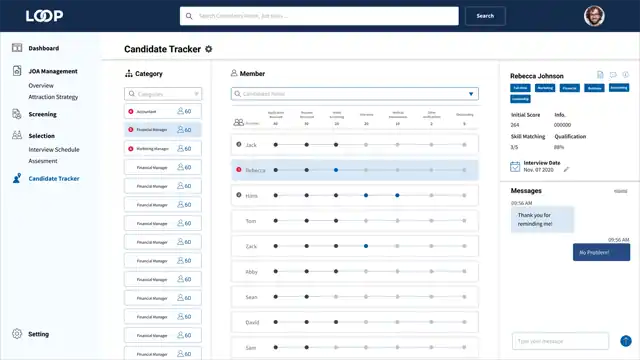Open chat icon for Rebecca Johnson
The width and height of the screenshot is (640, 360).
[613, 75]
